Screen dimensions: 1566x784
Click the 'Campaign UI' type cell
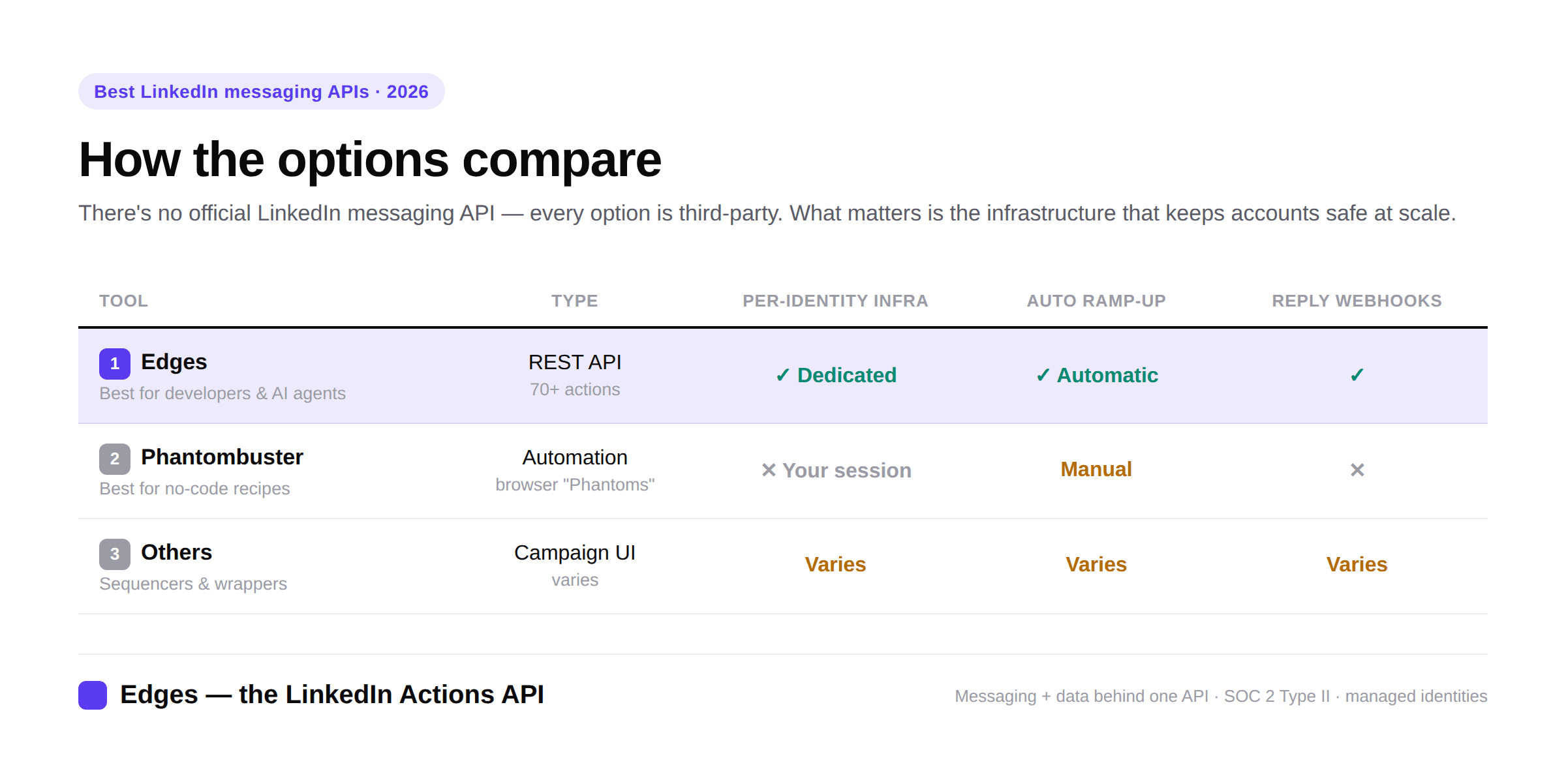click(575, 552)
